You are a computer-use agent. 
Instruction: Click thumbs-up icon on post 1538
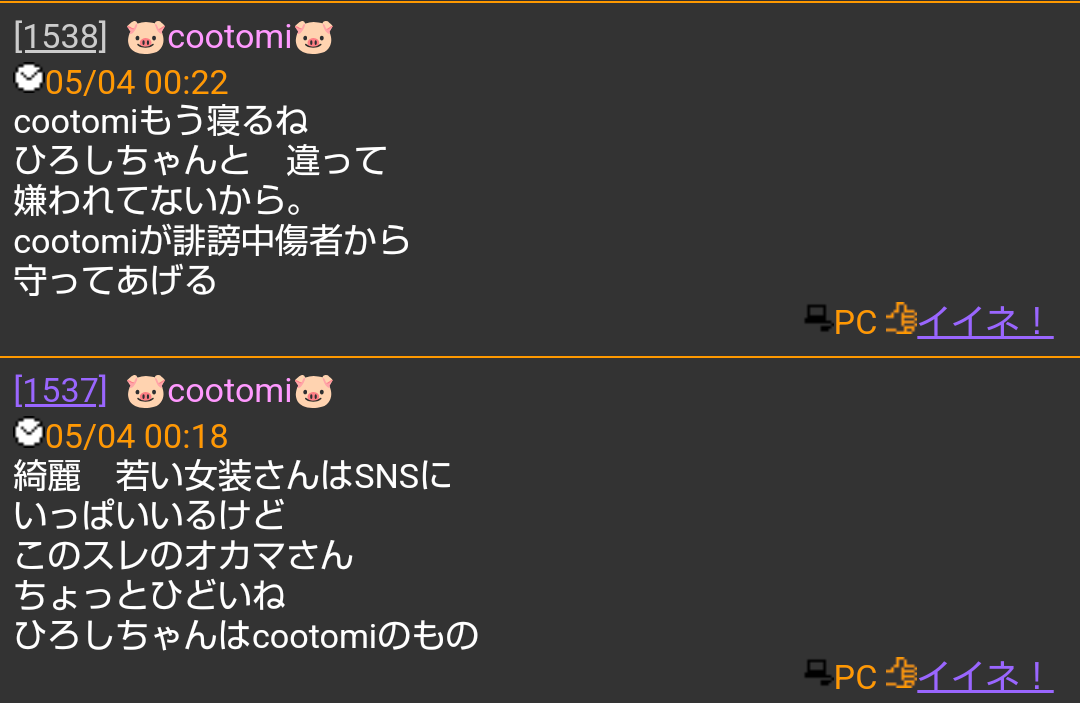901,319
